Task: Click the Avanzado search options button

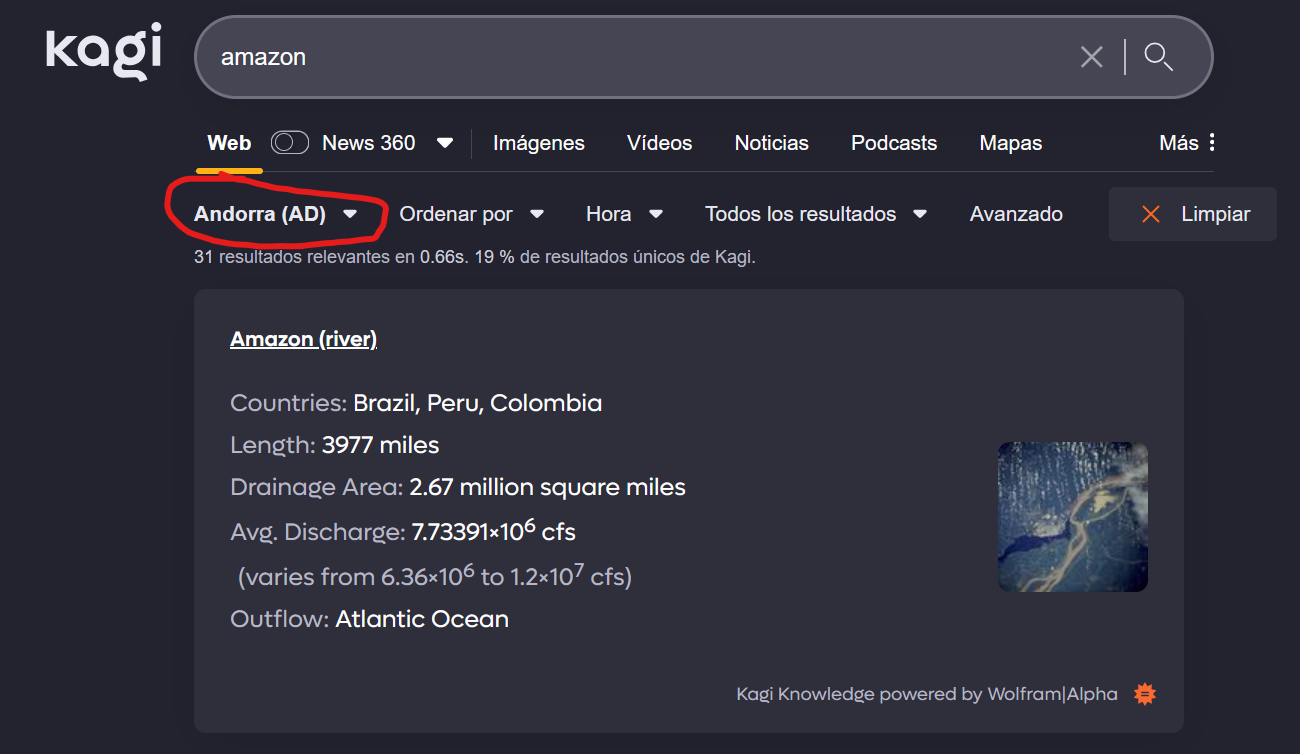Action: (x=1016, y=214)
